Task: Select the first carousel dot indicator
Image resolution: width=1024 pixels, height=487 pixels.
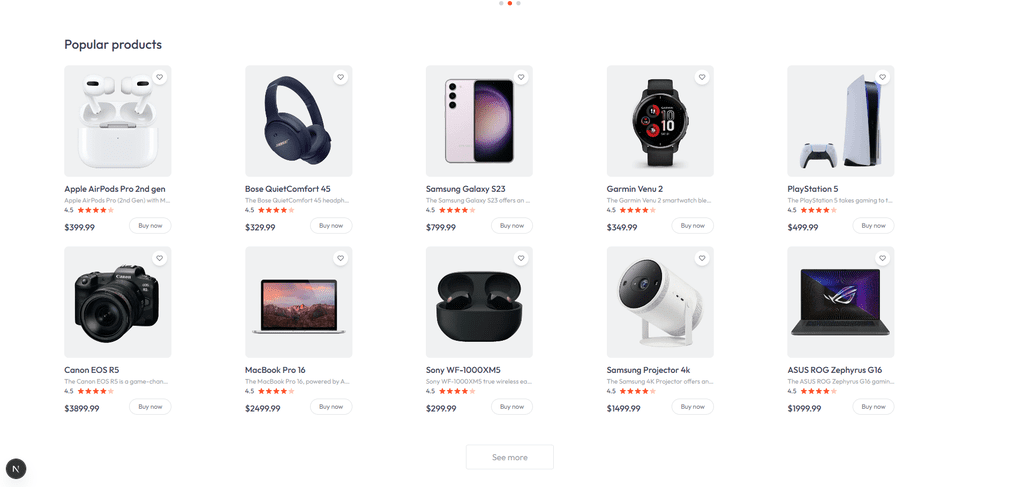Action: pyautogui.click(x=501, y=3)
